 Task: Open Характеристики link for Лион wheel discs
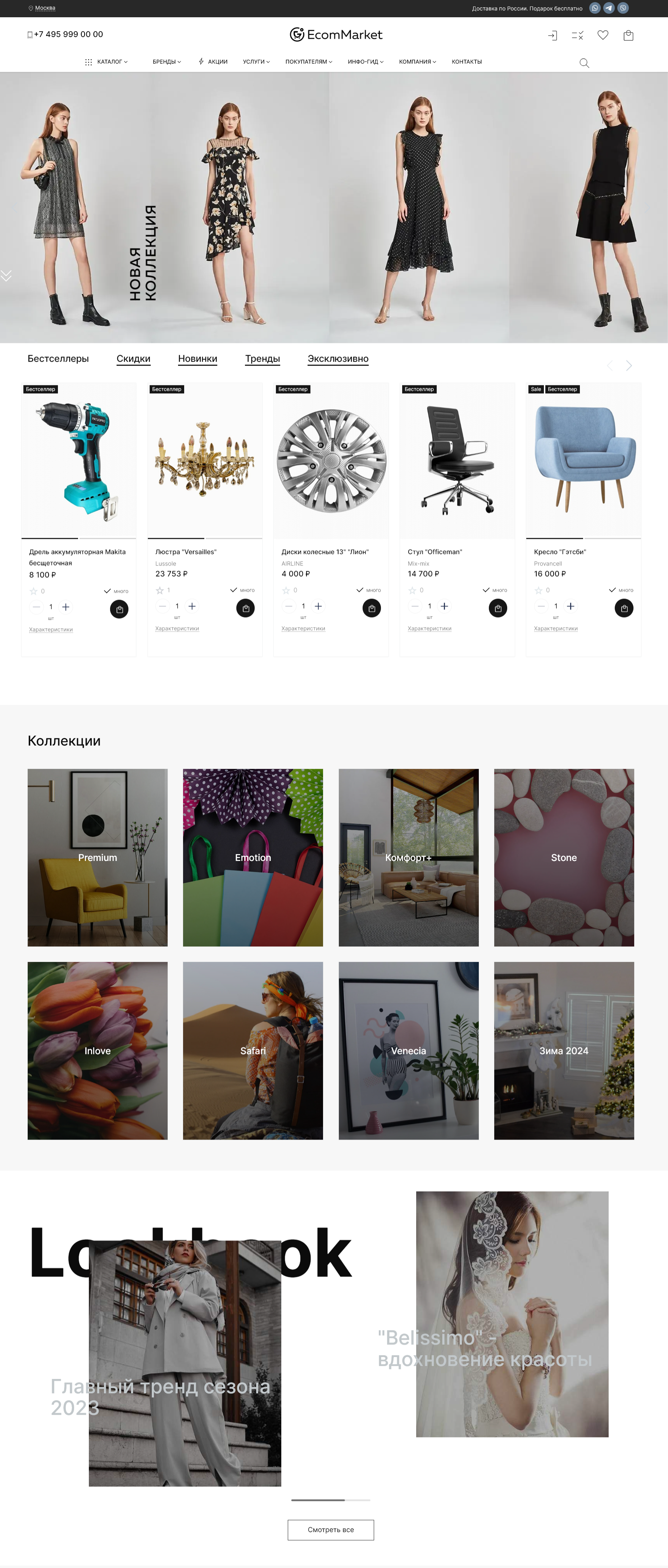pos(303,628)
